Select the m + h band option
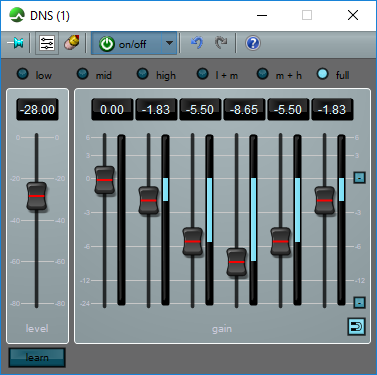This screenshot has height=375, width=377. 263,74
